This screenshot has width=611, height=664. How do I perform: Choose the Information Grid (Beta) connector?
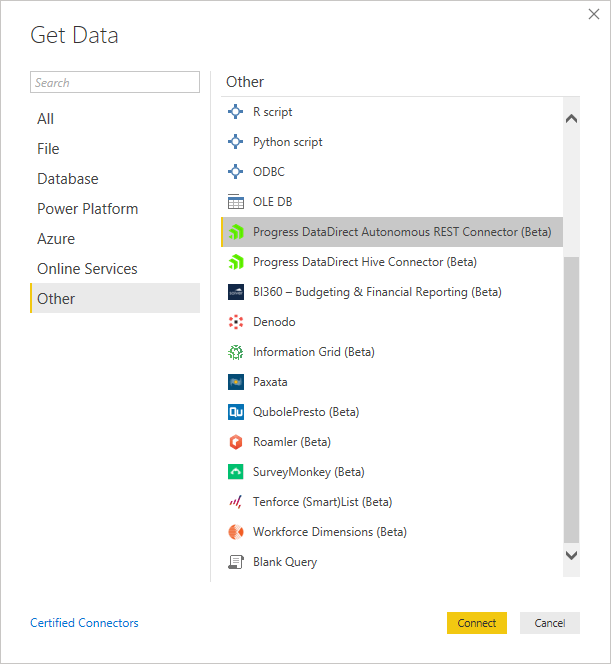tap(313, 352)
